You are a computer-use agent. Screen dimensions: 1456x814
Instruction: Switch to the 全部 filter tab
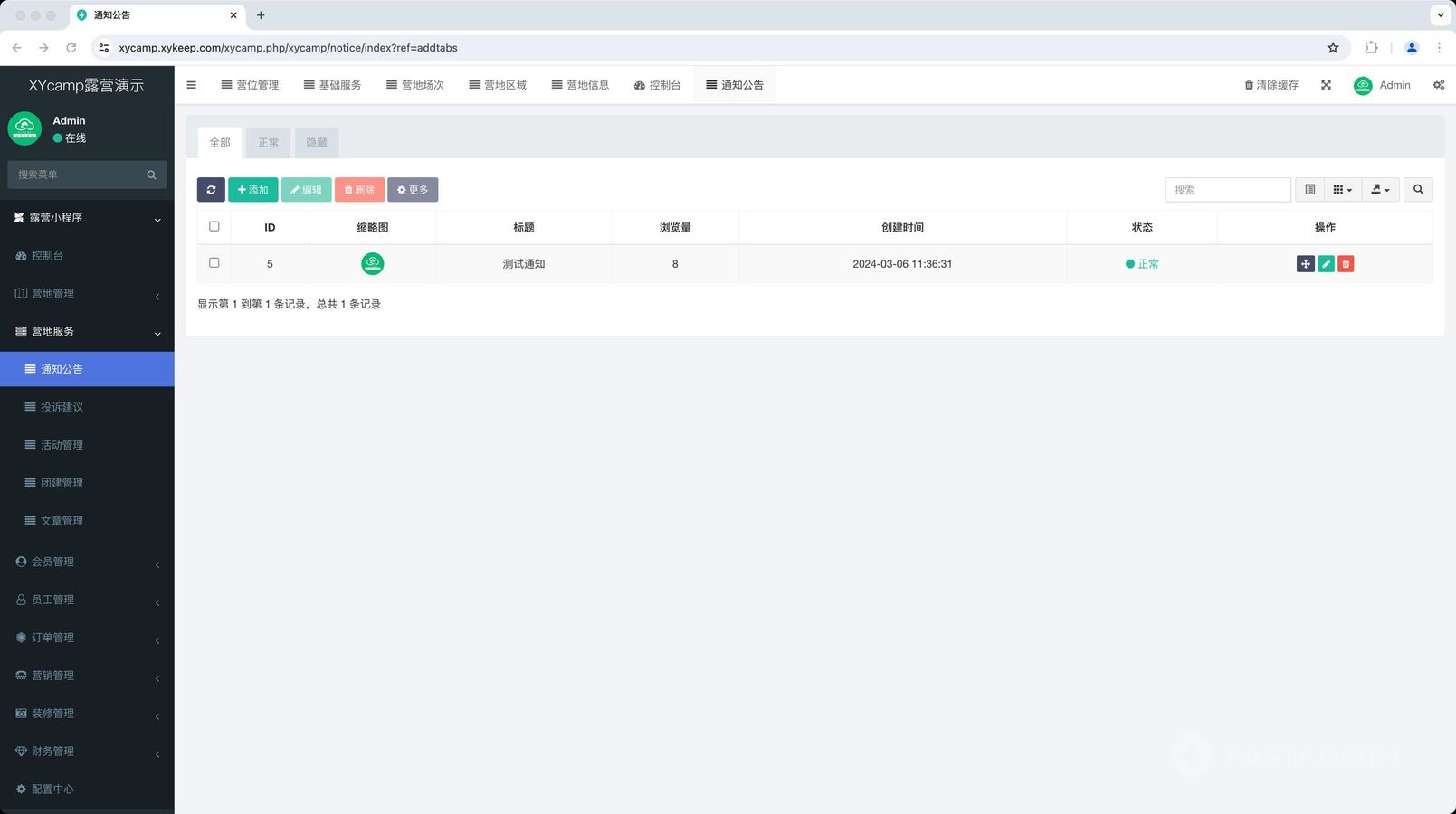(x=220, y=143)
